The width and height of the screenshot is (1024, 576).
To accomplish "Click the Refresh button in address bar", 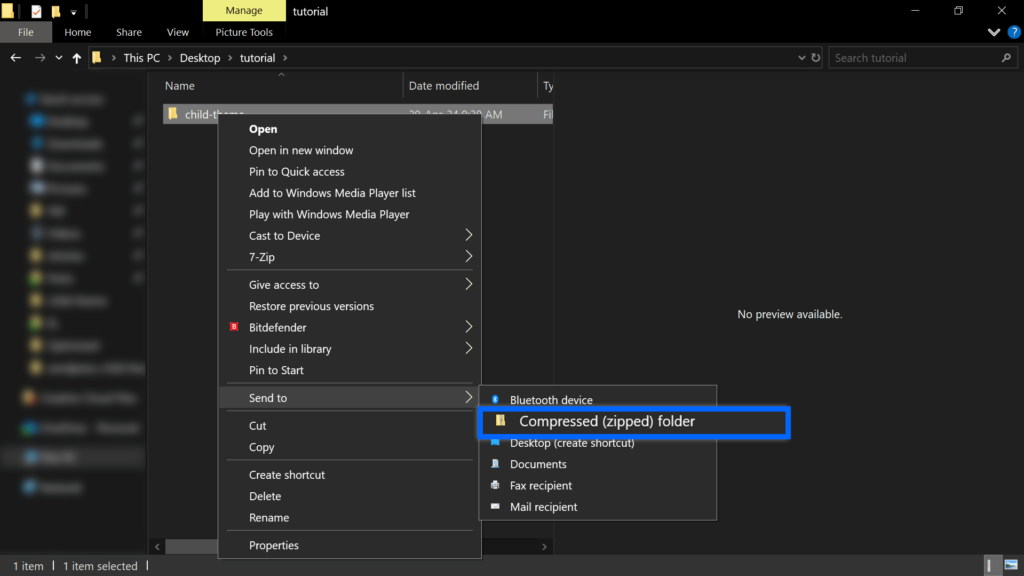I will click(816, 57).
